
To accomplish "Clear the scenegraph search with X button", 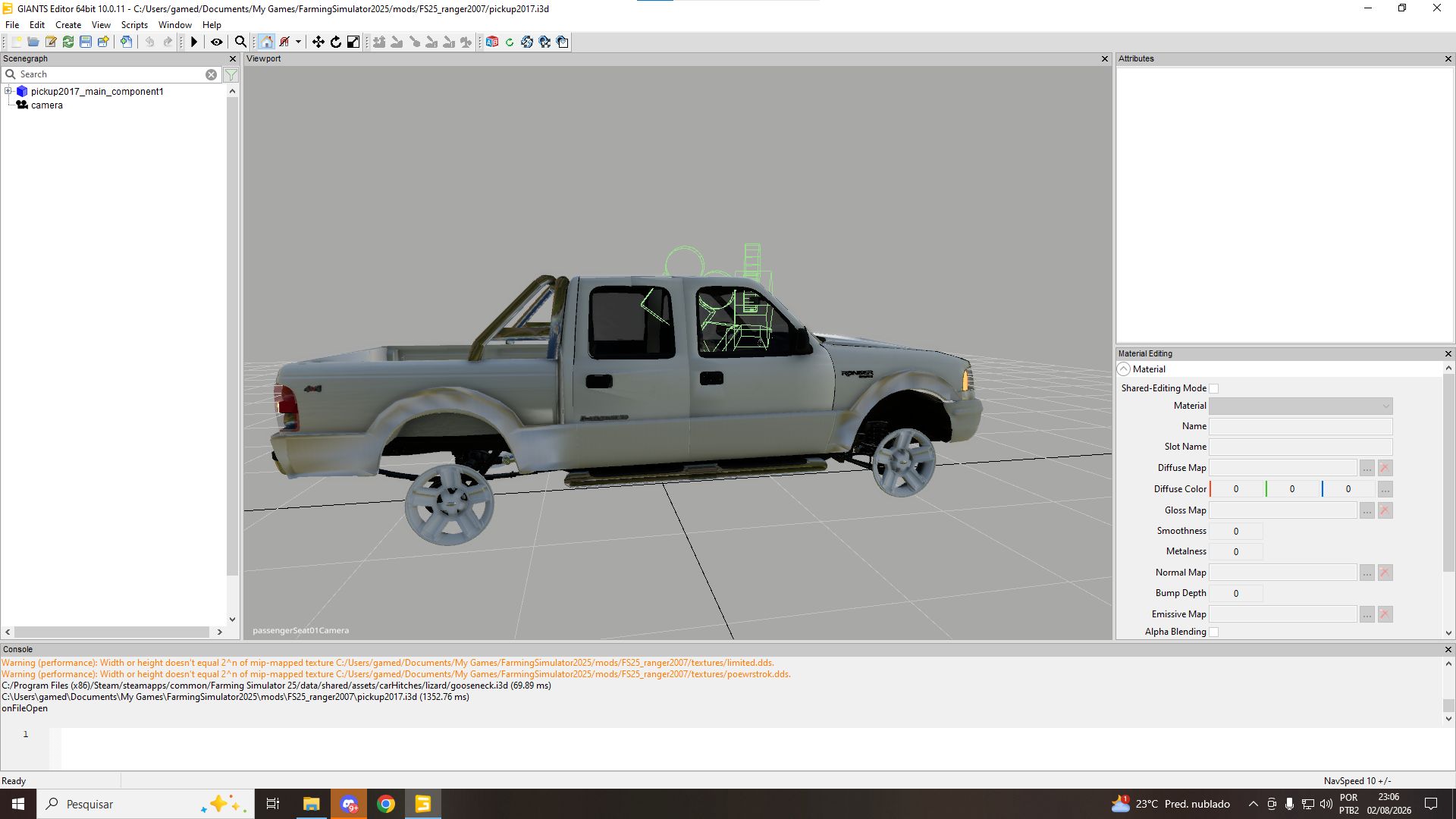I will pyautogui.click(x=212, y=74).
